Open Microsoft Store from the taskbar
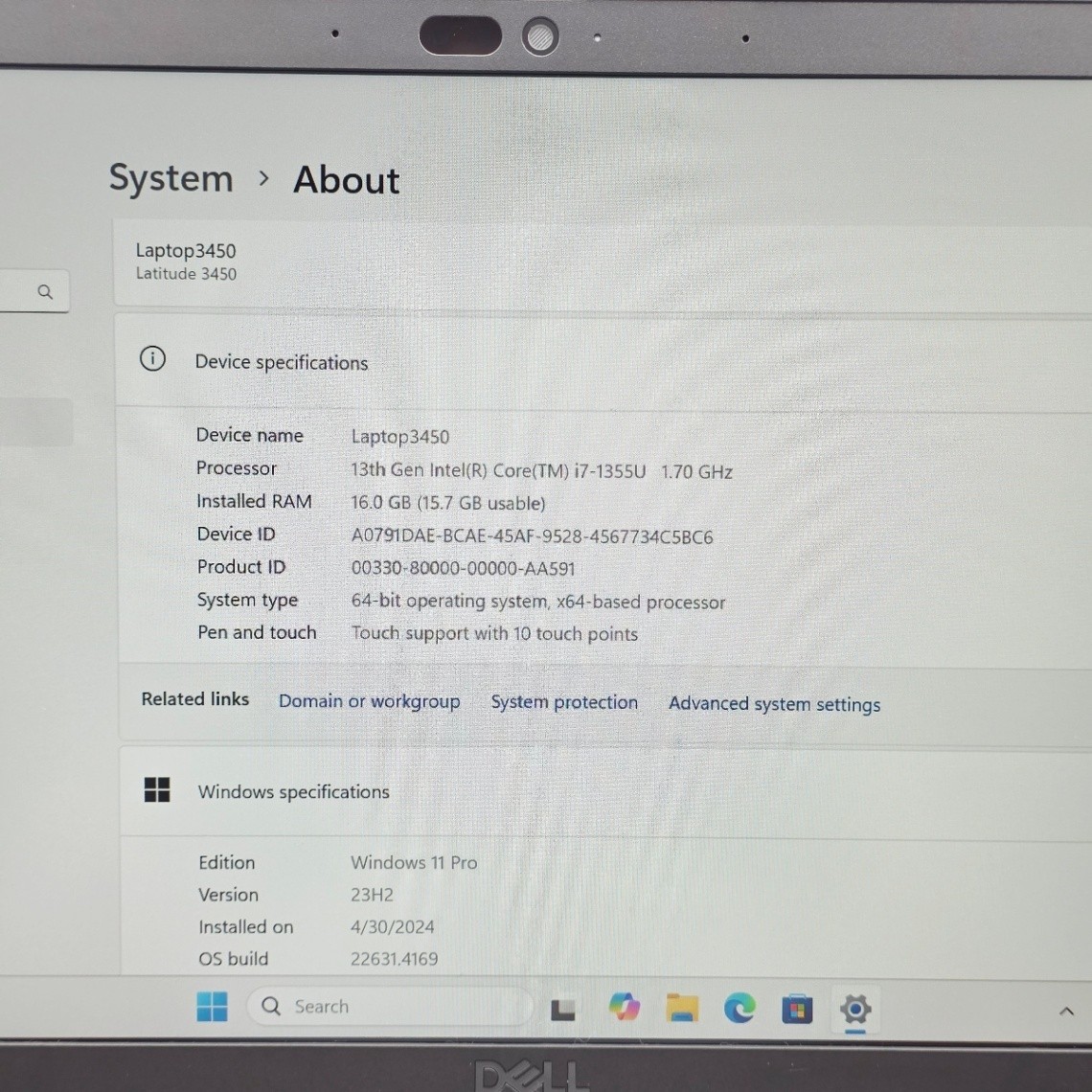 pyautogui.click(x=797, y=1009)
